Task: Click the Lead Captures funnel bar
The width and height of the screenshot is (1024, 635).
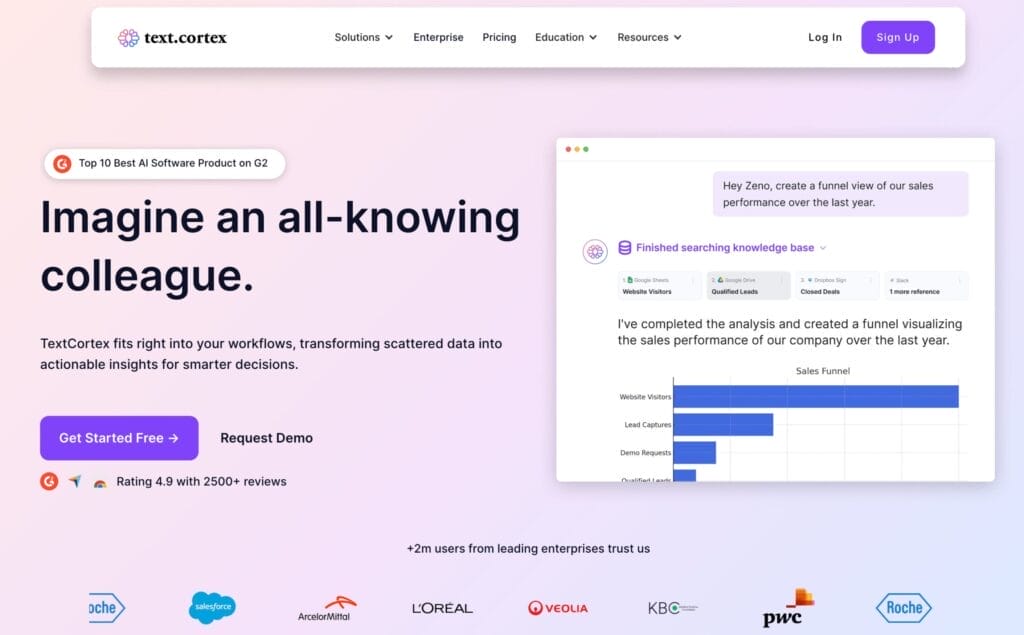Action: (x=723, y=425)
